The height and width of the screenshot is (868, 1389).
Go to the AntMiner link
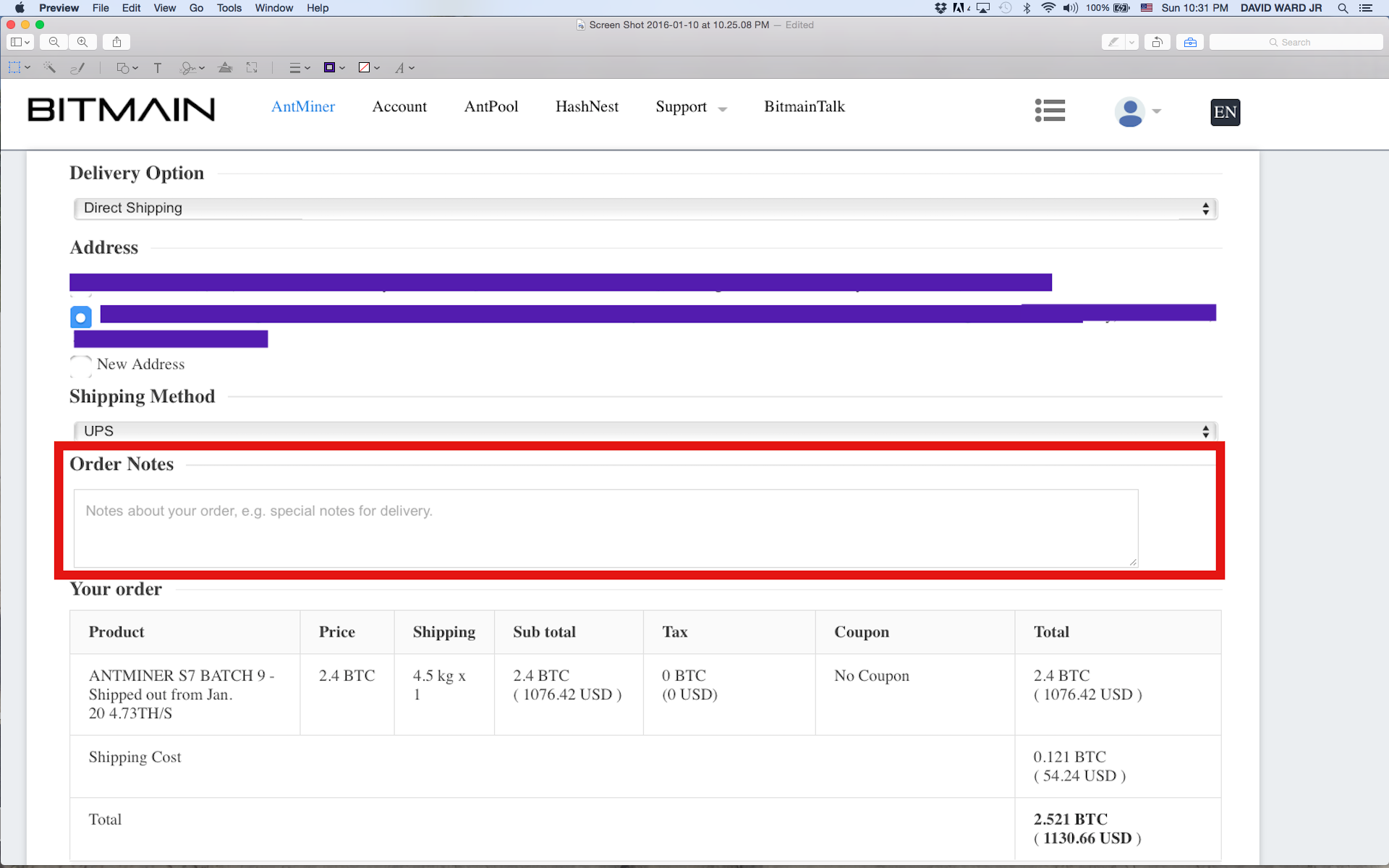point(303,106)
